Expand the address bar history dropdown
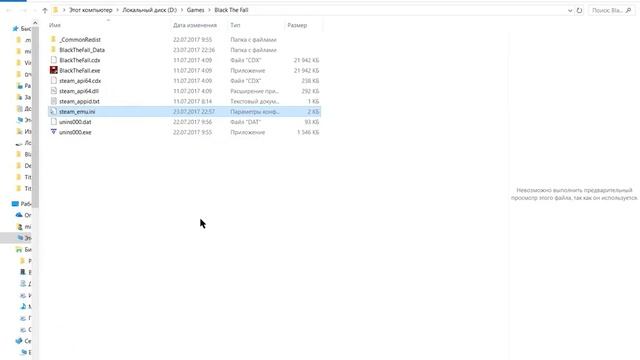Screen dimensions: 640x360 tap(570, 10)
